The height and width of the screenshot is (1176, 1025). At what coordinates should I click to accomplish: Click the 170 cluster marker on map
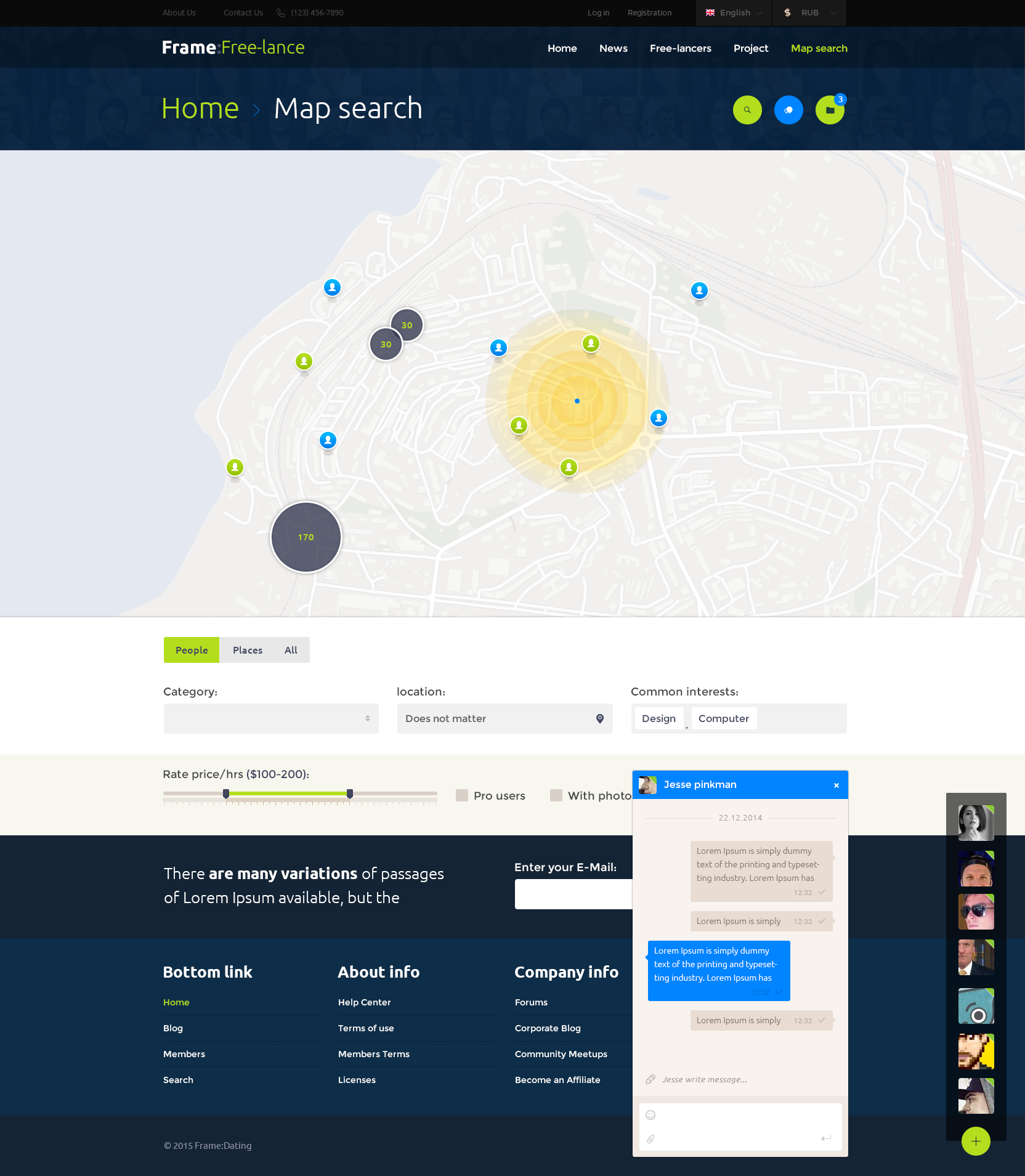306,537
